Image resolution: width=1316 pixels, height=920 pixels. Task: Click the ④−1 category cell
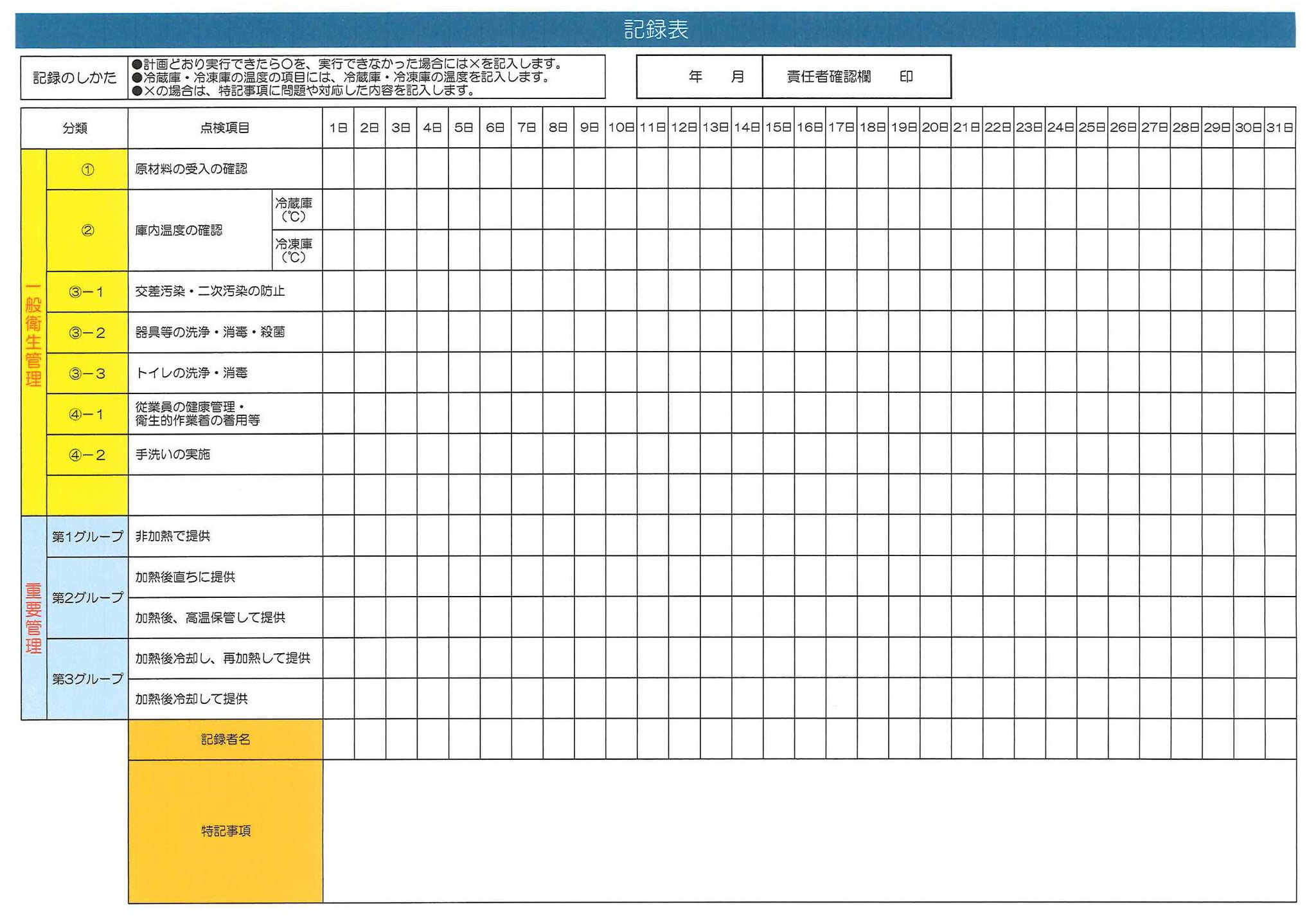87,414
